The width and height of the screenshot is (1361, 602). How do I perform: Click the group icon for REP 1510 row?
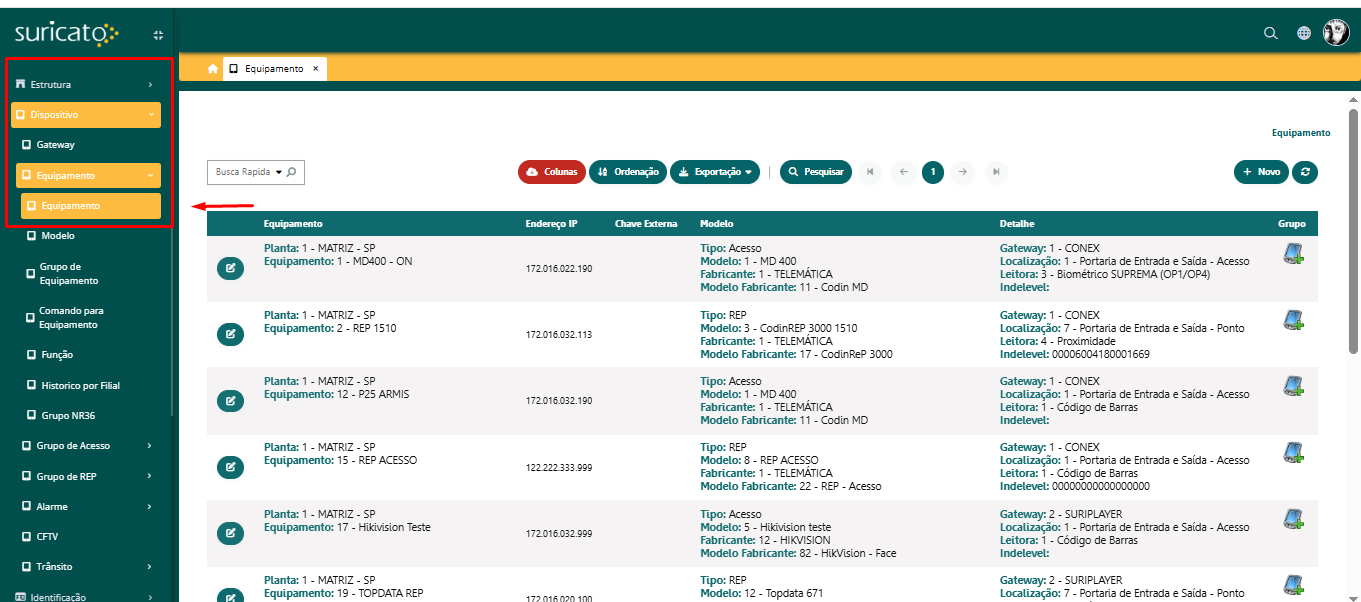click(1293, 321)
